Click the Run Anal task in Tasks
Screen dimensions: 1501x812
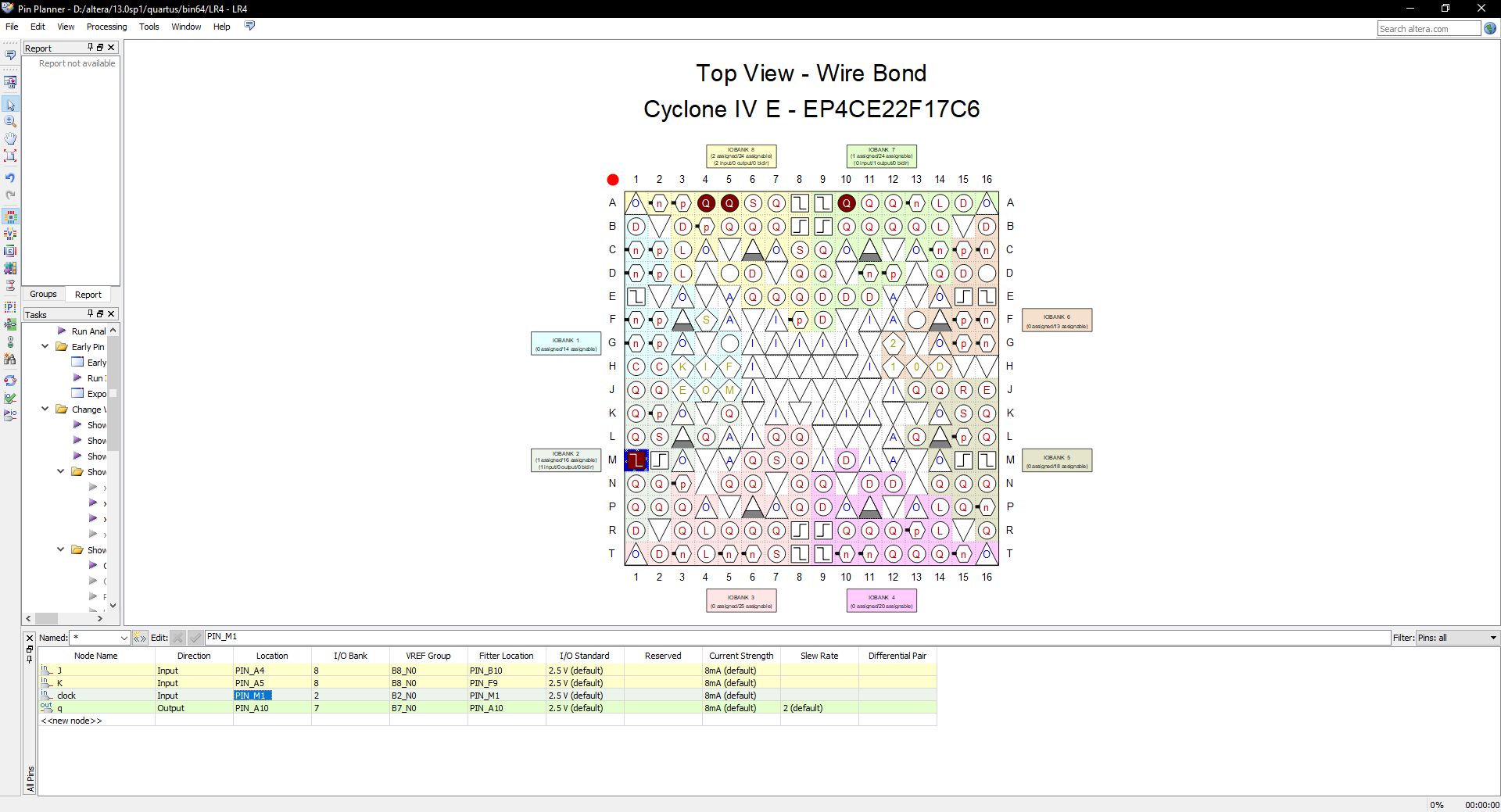(x=88, y=331)
